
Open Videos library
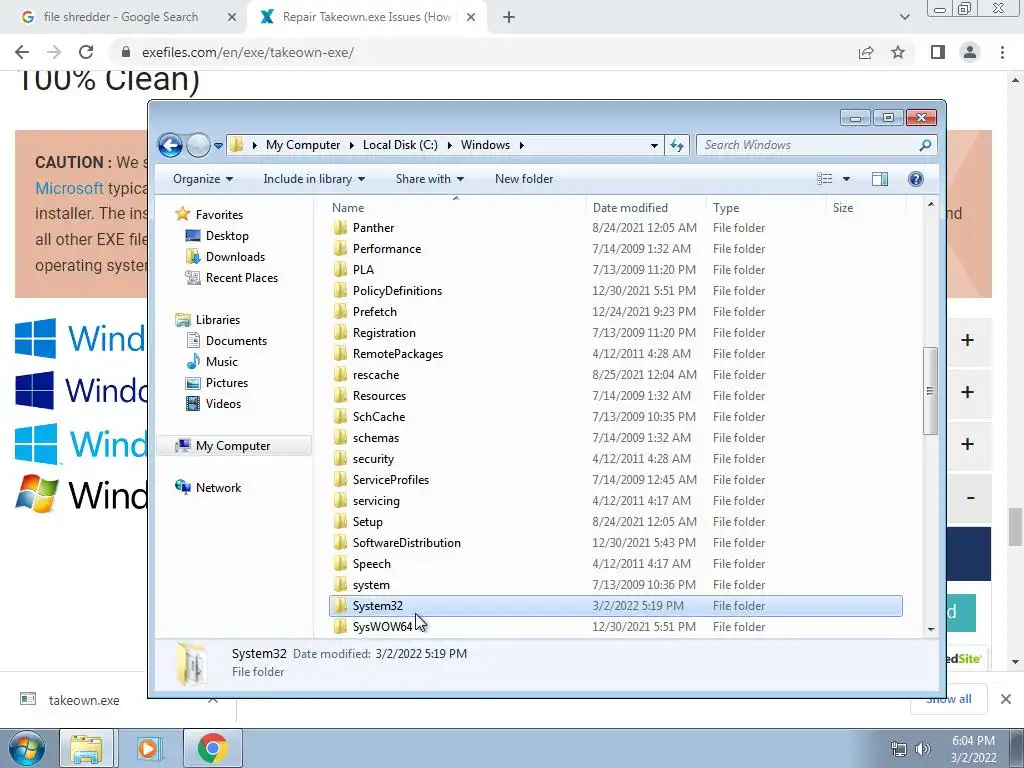[223, 404]
